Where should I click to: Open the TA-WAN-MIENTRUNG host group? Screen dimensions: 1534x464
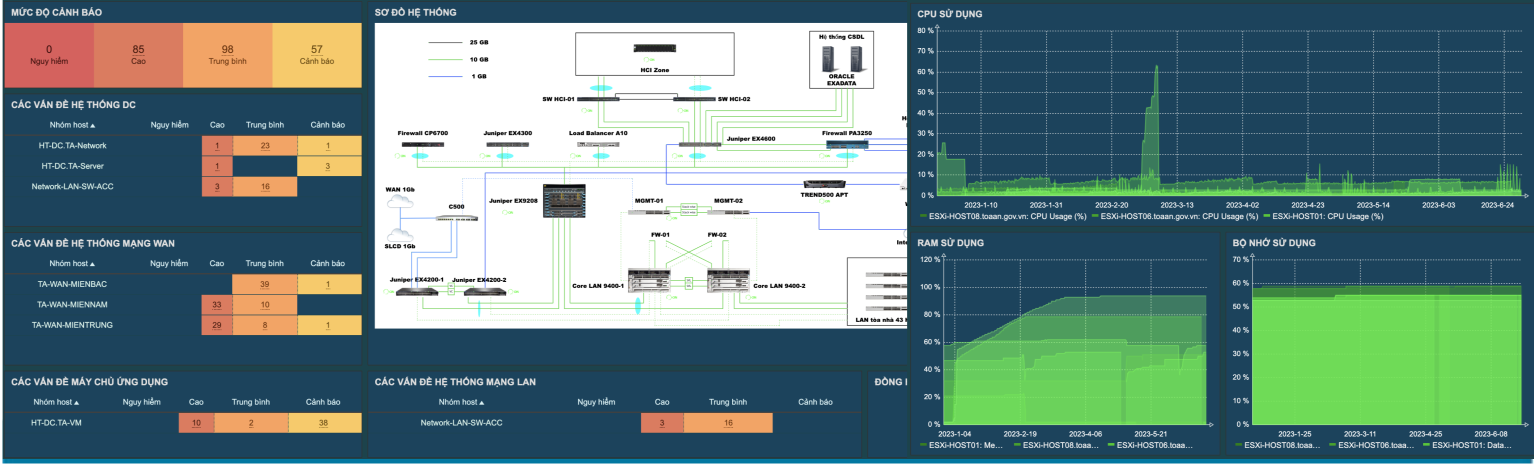tap(72, 324)
